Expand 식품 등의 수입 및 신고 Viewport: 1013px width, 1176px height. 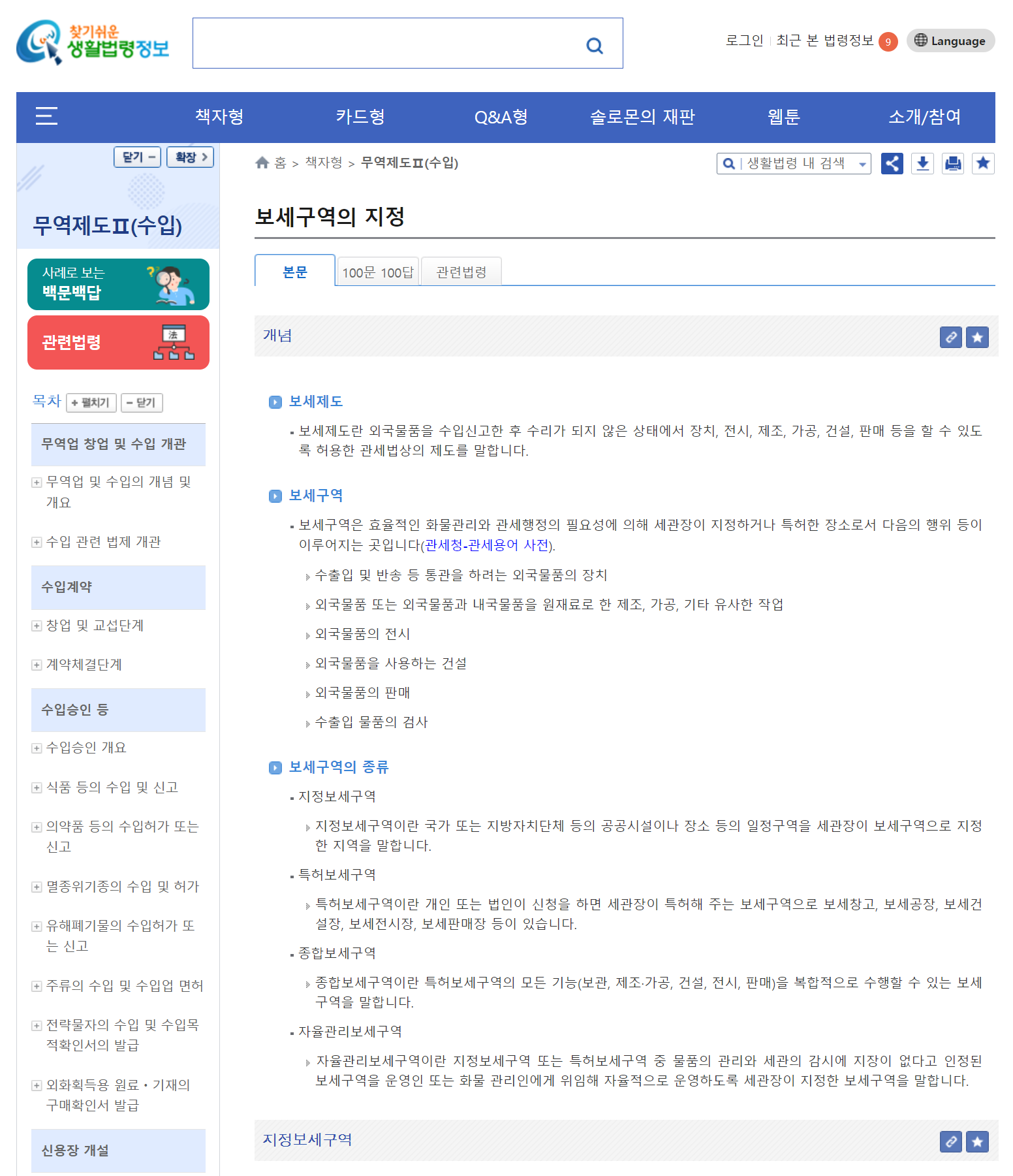point(37,787)
